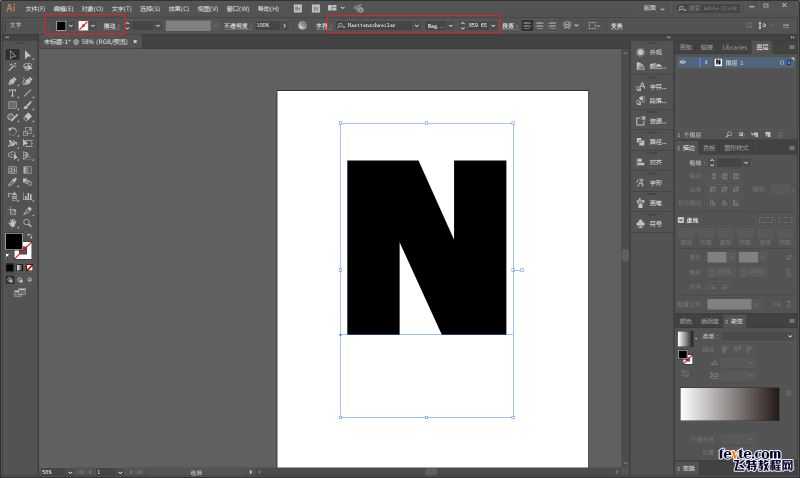The image size is (800, 478).
Task: Select the Direct Selection tool
Action: pos(28,54)
